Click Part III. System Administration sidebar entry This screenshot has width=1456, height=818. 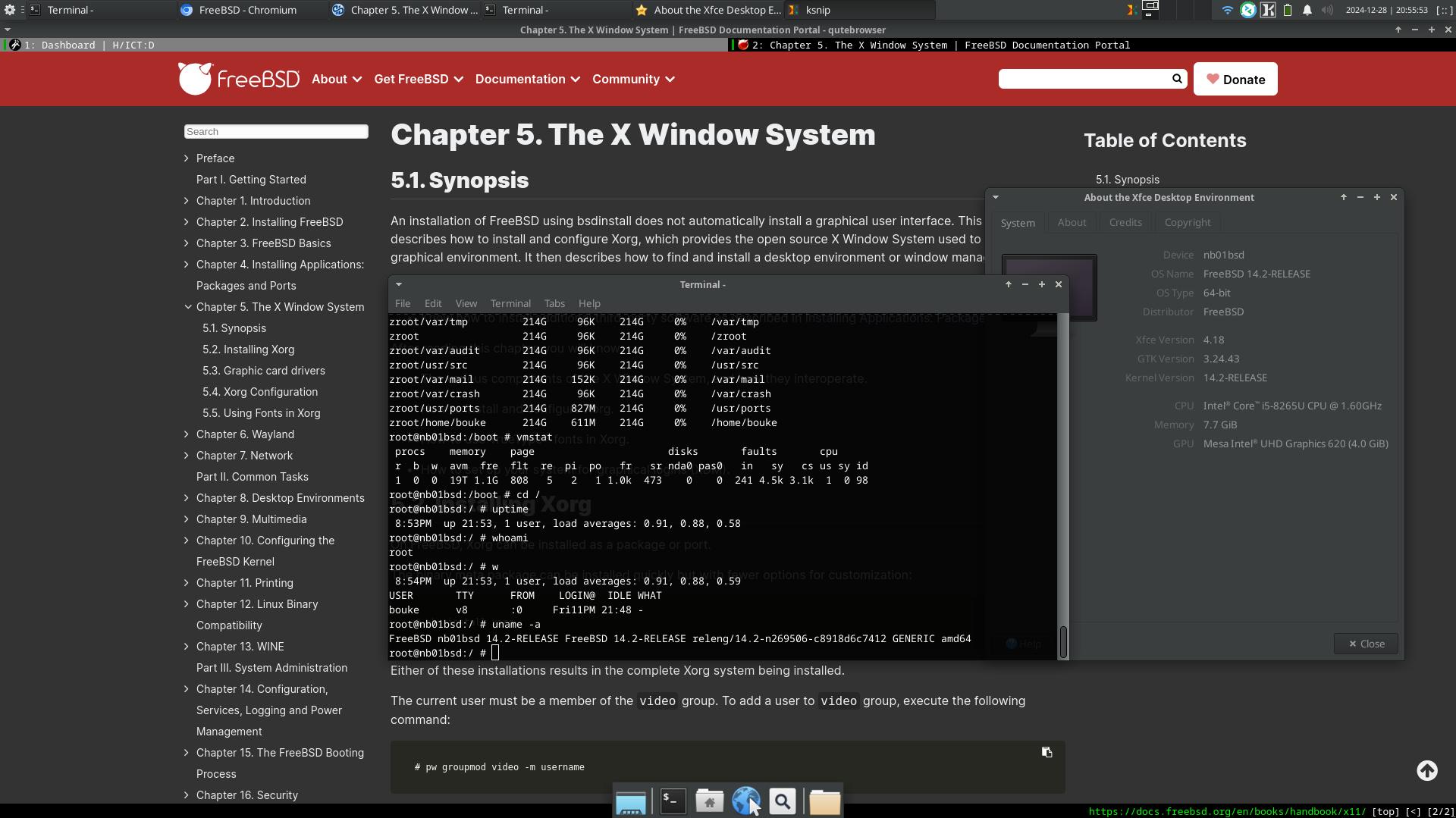(x=271, y=668)
